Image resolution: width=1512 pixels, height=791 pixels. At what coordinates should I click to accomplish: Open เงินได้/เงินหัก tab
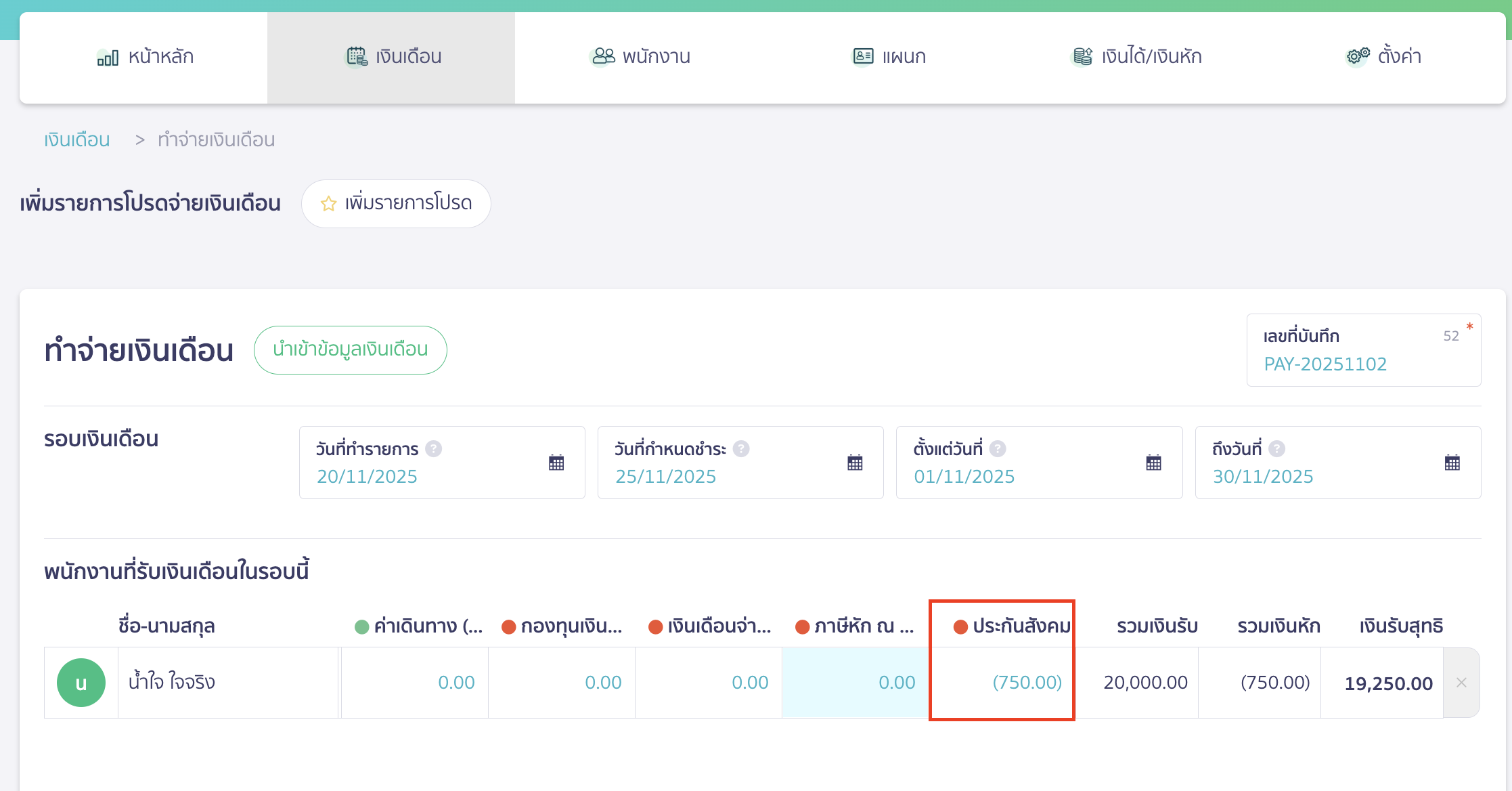point(1137,57)
